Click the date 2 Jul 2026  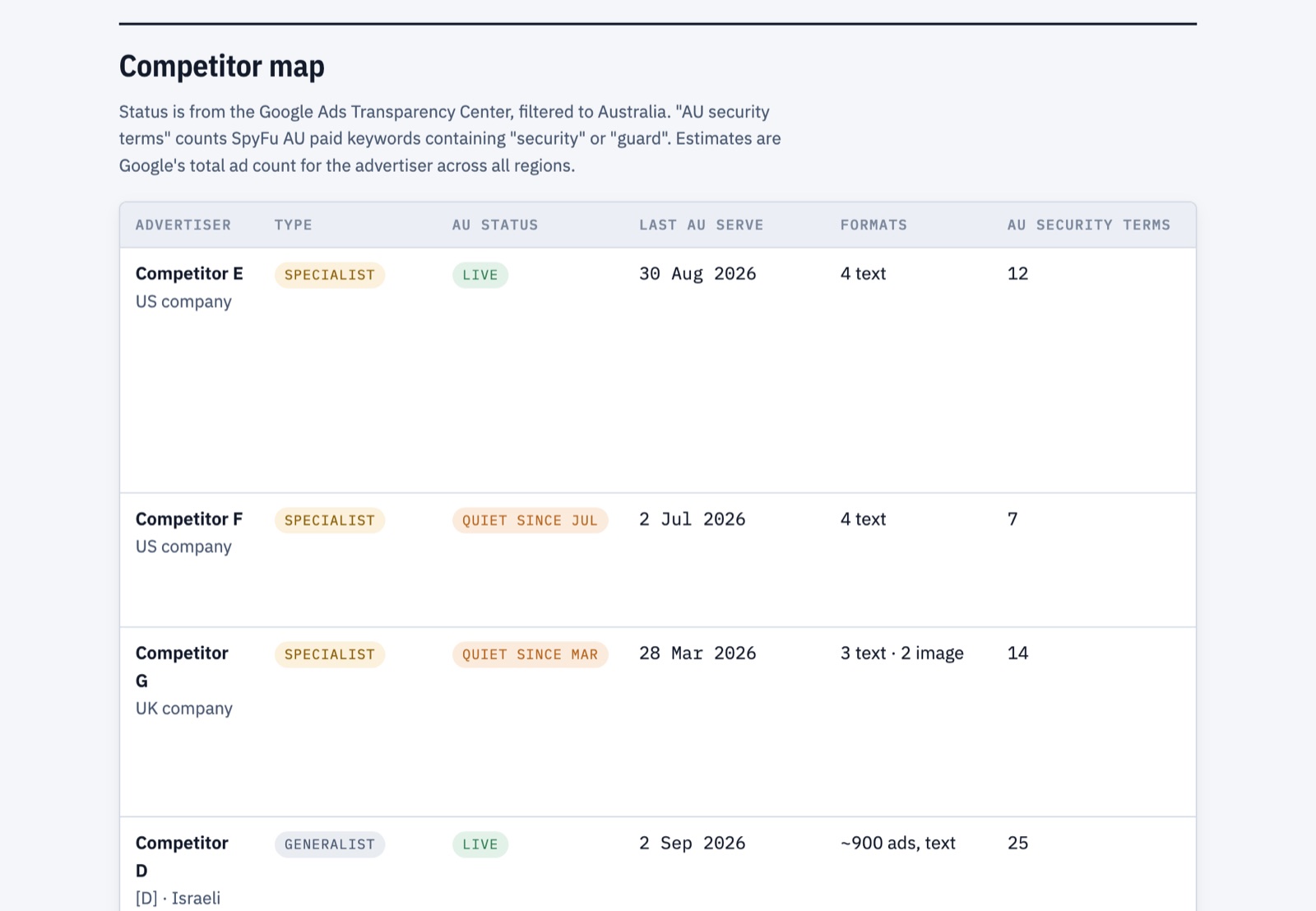click(693, 519)
